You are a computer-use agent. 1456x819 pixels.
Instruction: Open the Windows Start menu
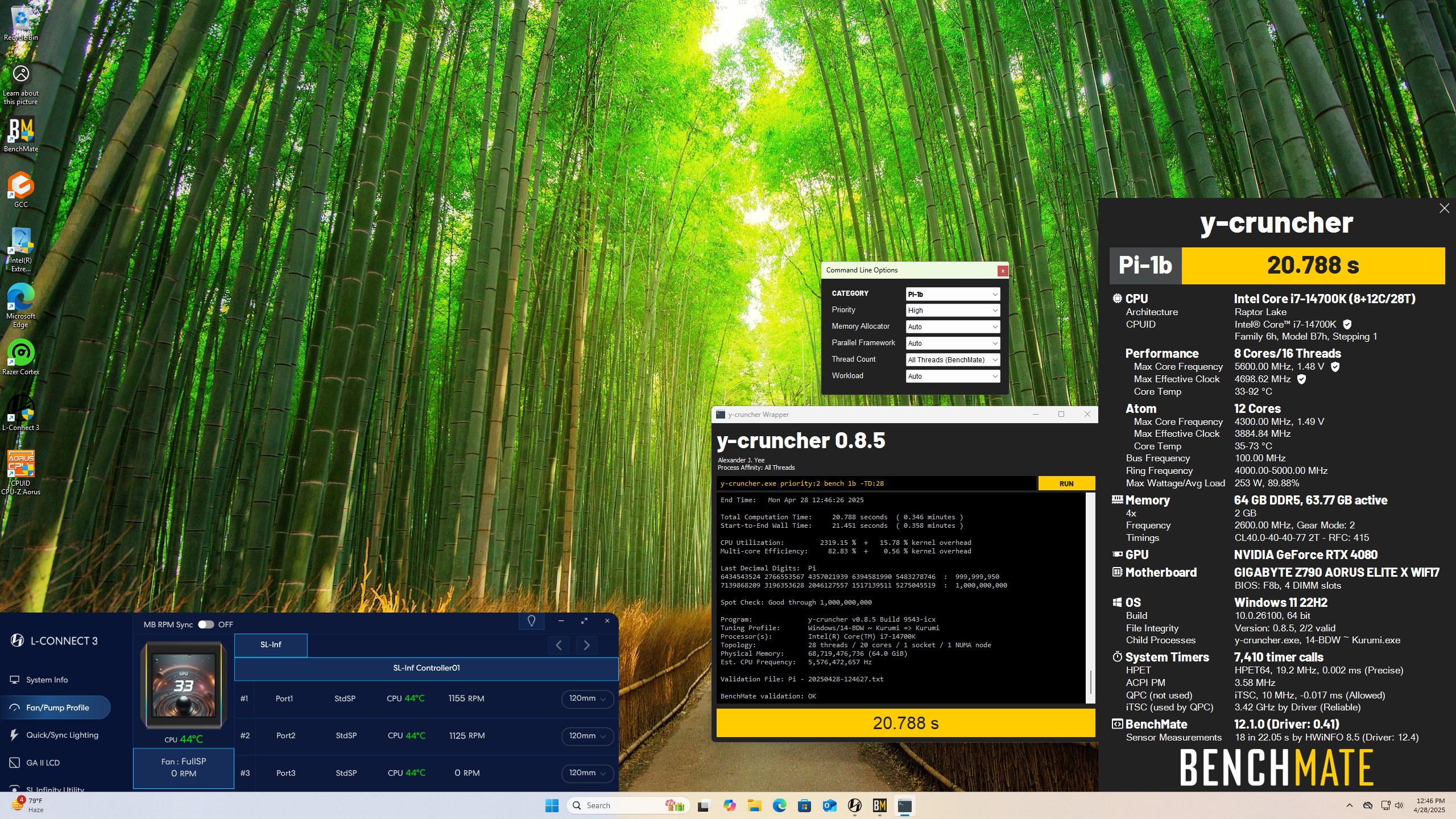[x=552, y=805]
